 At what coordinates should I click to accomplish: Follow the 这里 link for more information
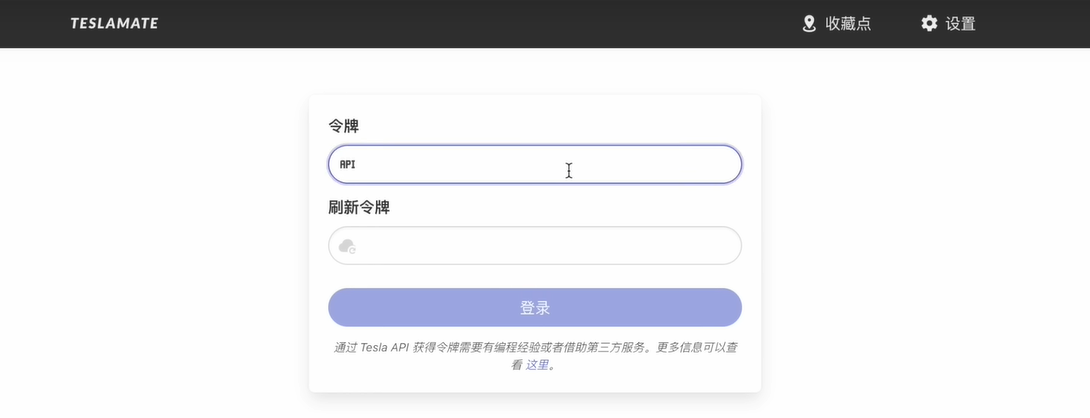[x=537, y=365]
